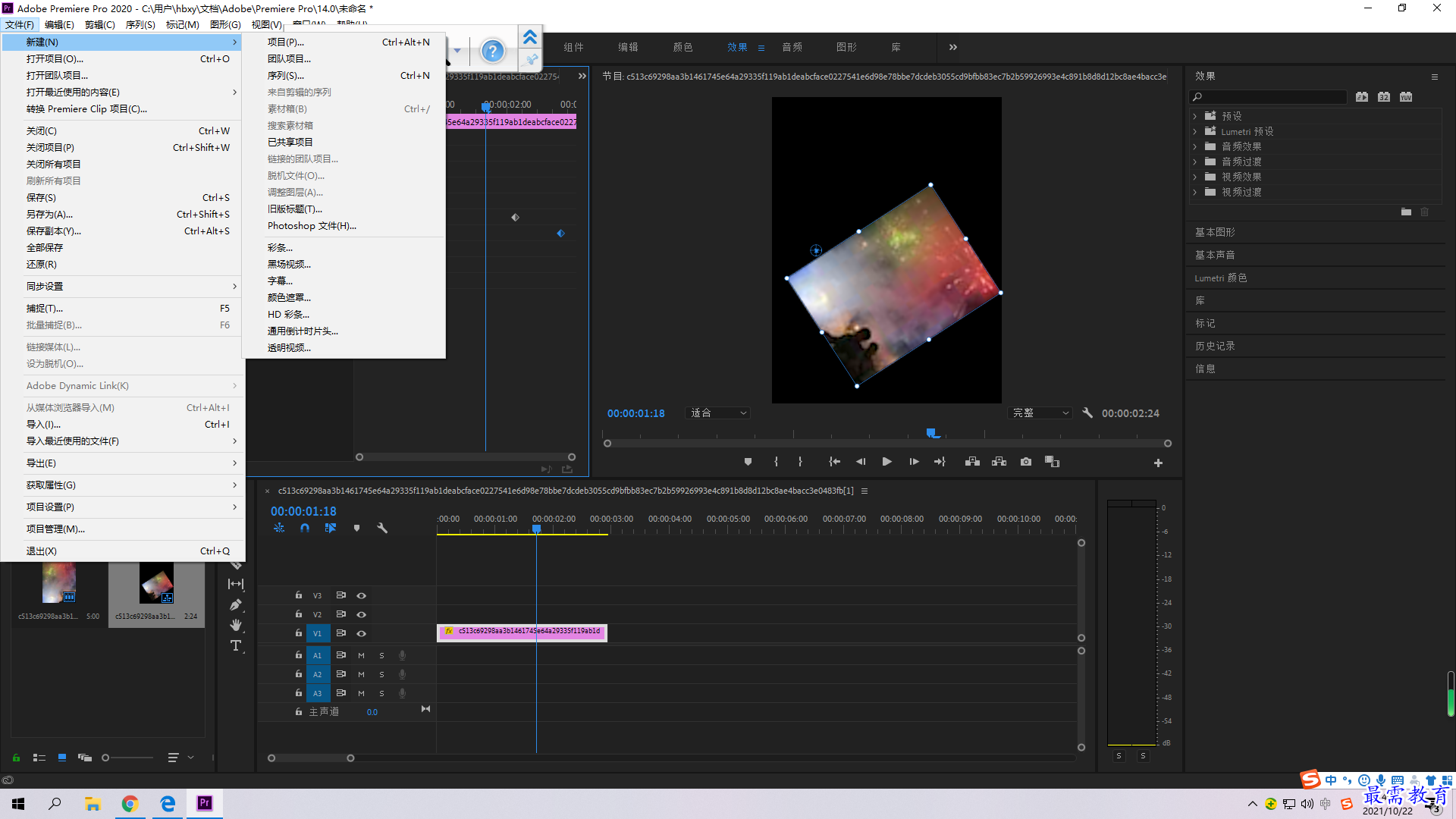Open the 完整 playback resolution dropdown
The height and width of the screenshot is (819, 1456).
1040,413
